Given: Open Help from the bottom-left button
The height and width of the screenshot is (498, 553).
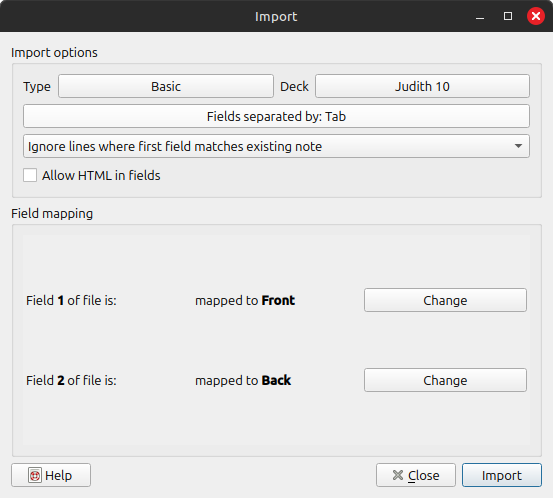Looking at the screenshot, I should pyautogui.click(x=51, y=475).
